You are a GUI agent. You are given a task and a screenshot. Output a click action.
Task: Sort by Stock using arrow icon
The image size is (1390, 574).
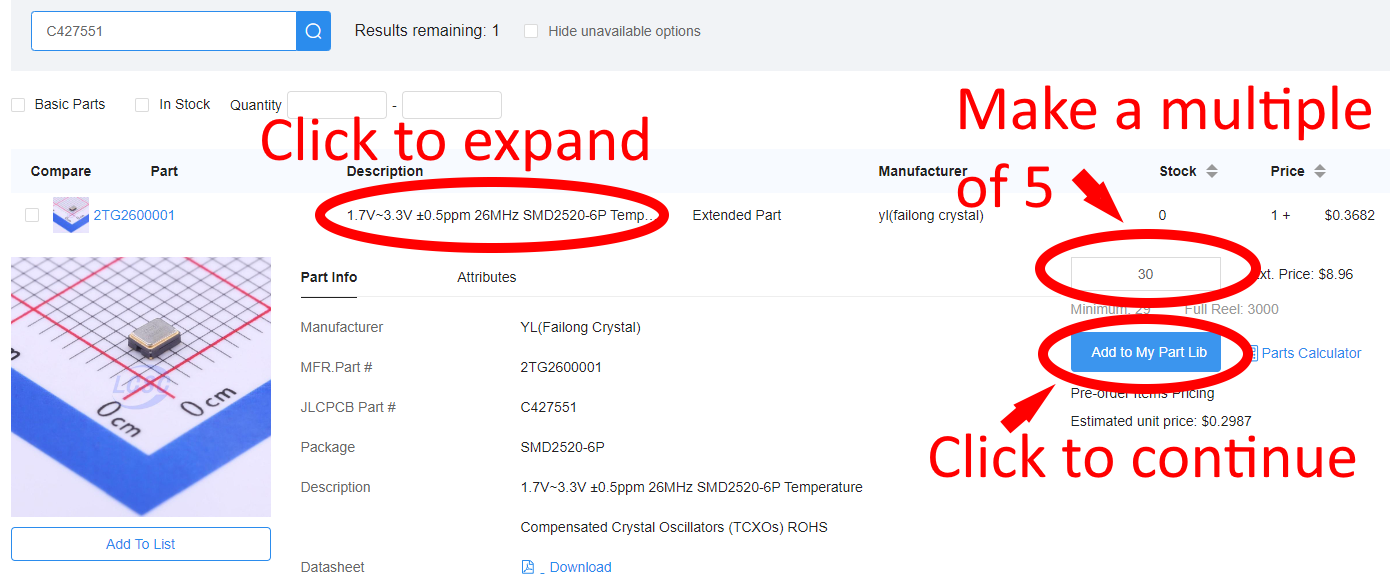pos(1212,171)
